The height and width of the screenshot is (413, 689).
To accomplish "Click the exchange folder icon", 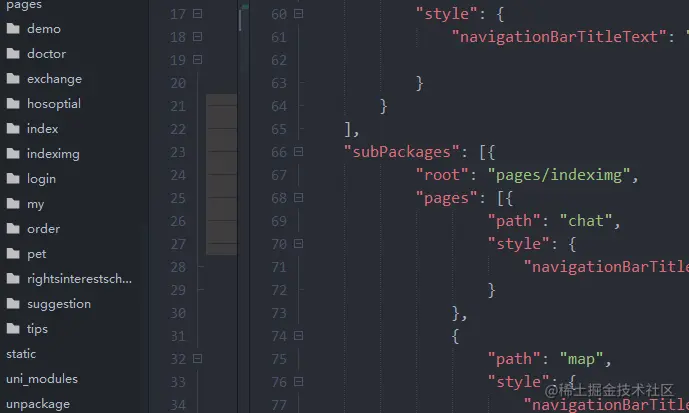I will click(13, 79).
